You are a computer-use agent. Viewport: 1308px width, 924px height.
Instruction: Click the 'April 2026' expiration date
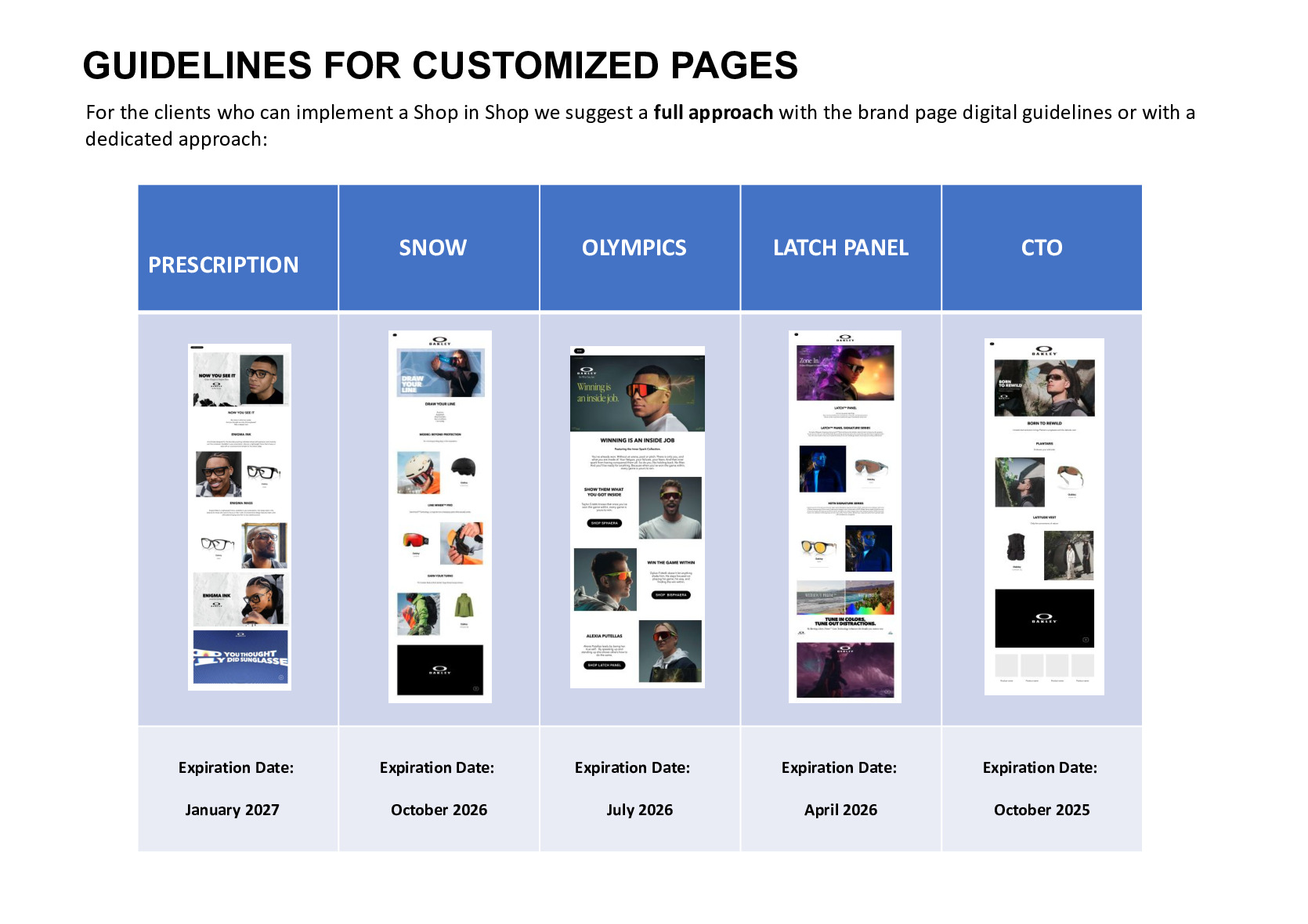(x=840, y=810)
